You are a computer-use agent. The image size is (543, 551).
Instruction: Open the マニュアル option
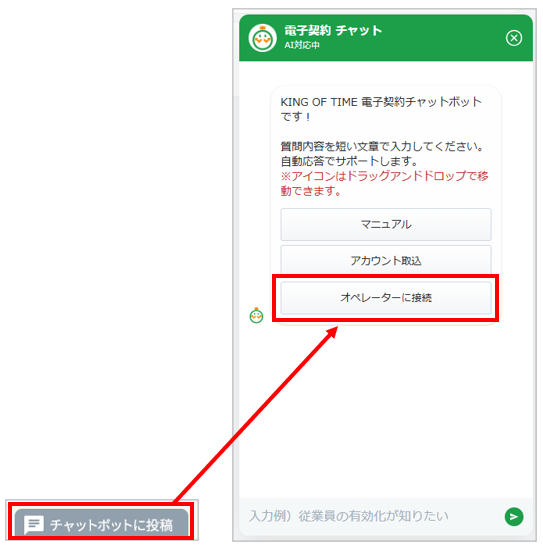point(386,224)
